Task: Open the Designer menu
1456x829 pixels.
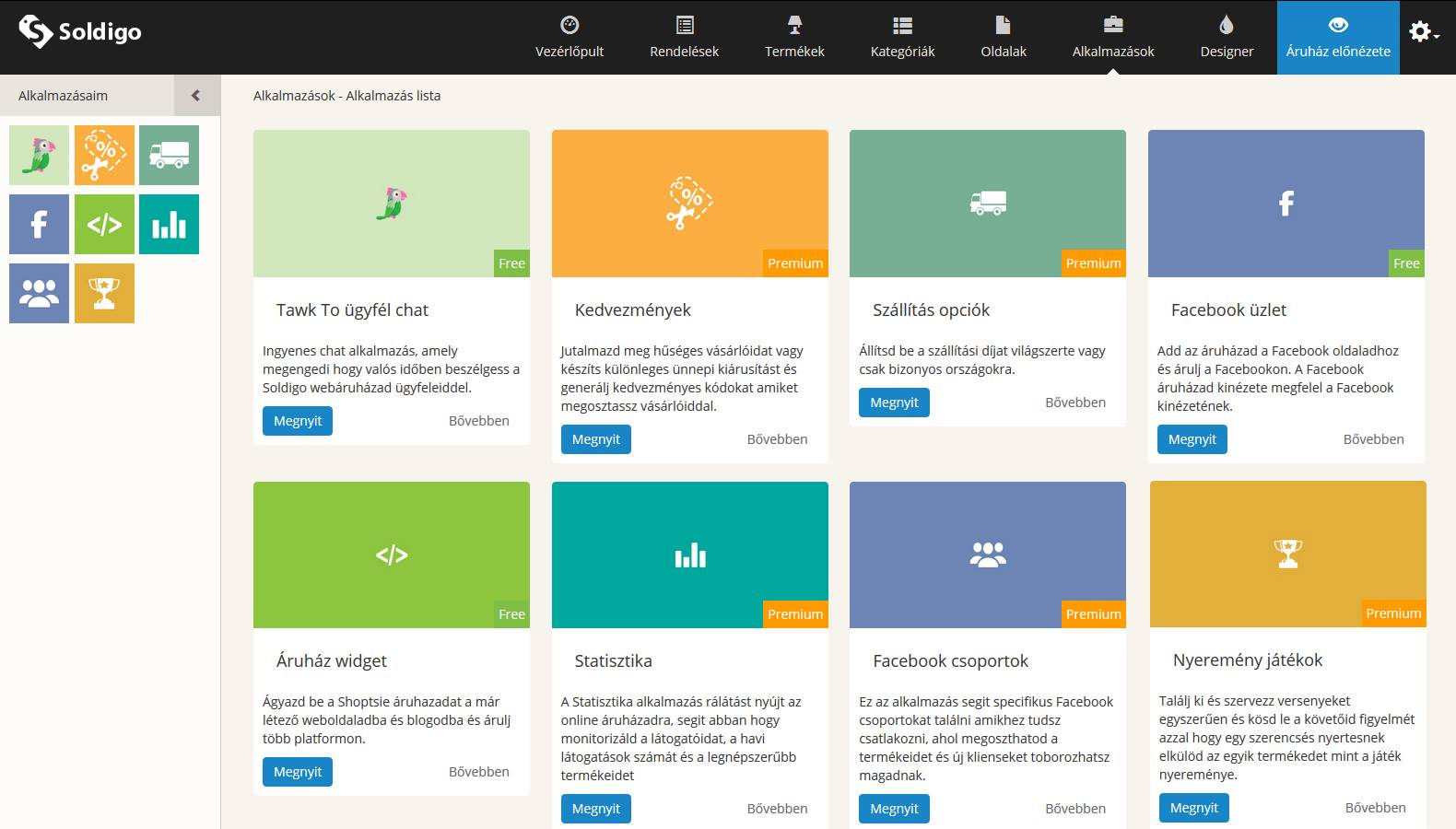Action: point(1227,38)
